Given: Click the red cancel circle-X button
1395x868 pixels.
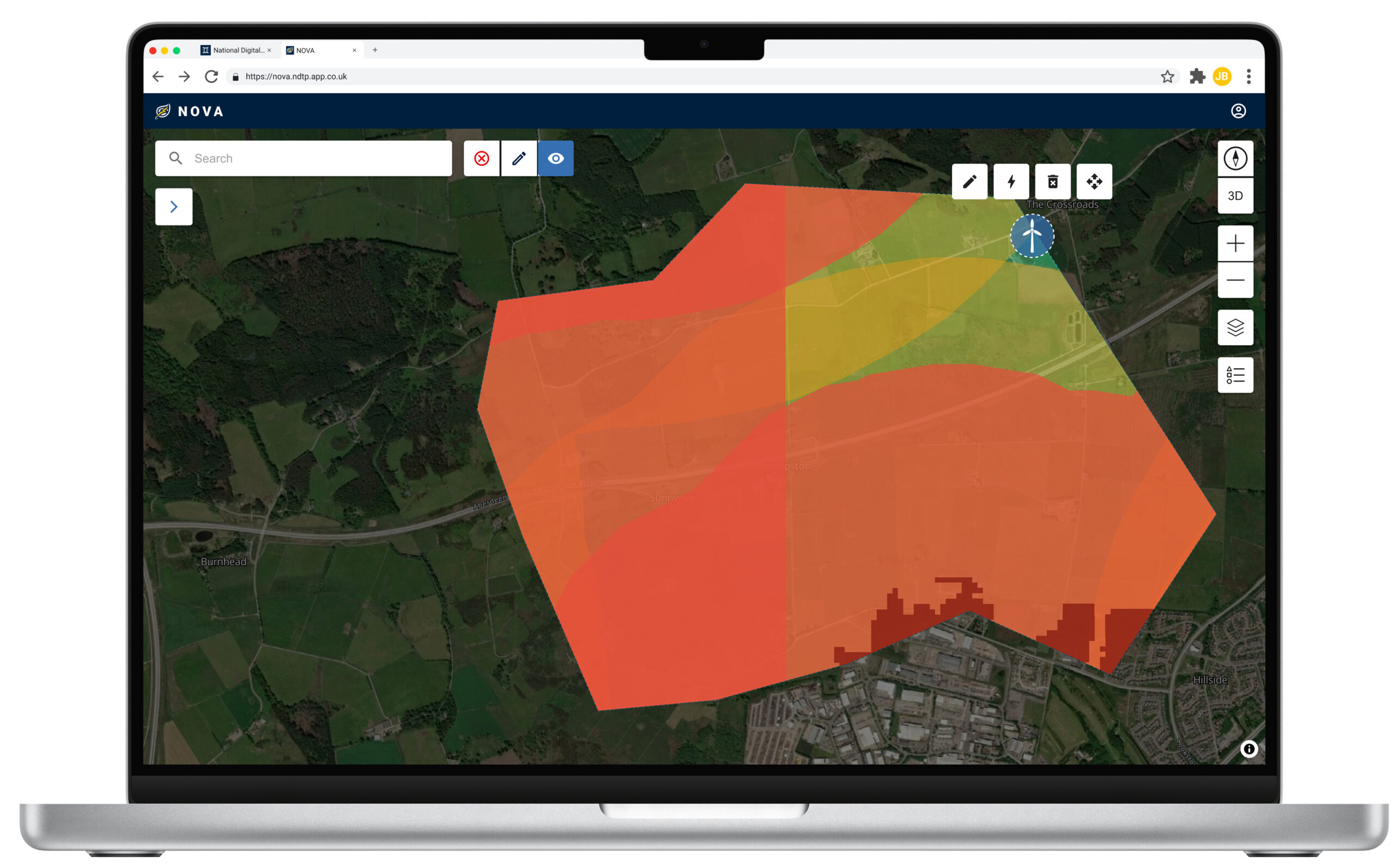Looking at the screenshot, I should tap(481, 158).
